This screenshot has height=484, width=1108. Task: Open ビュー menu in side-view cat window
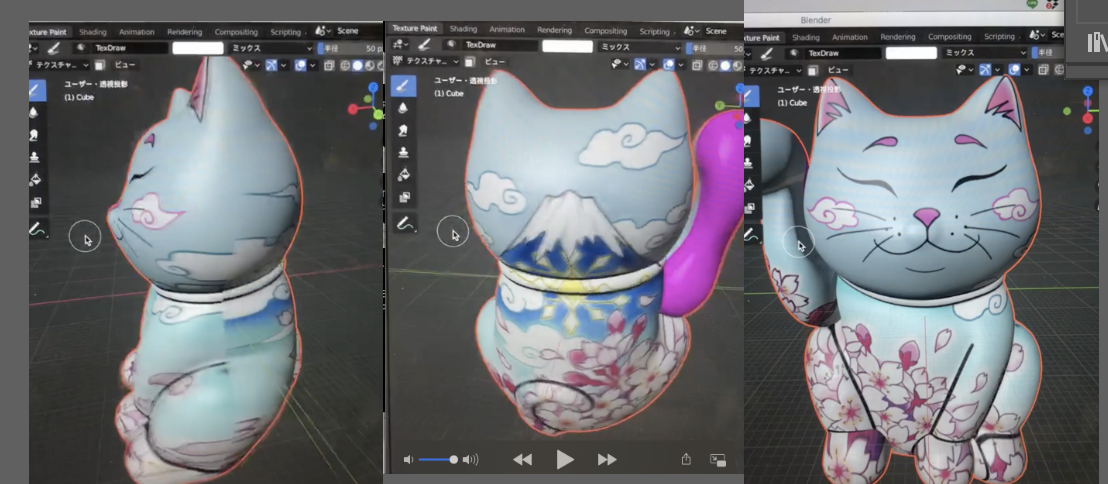[124, 65]
